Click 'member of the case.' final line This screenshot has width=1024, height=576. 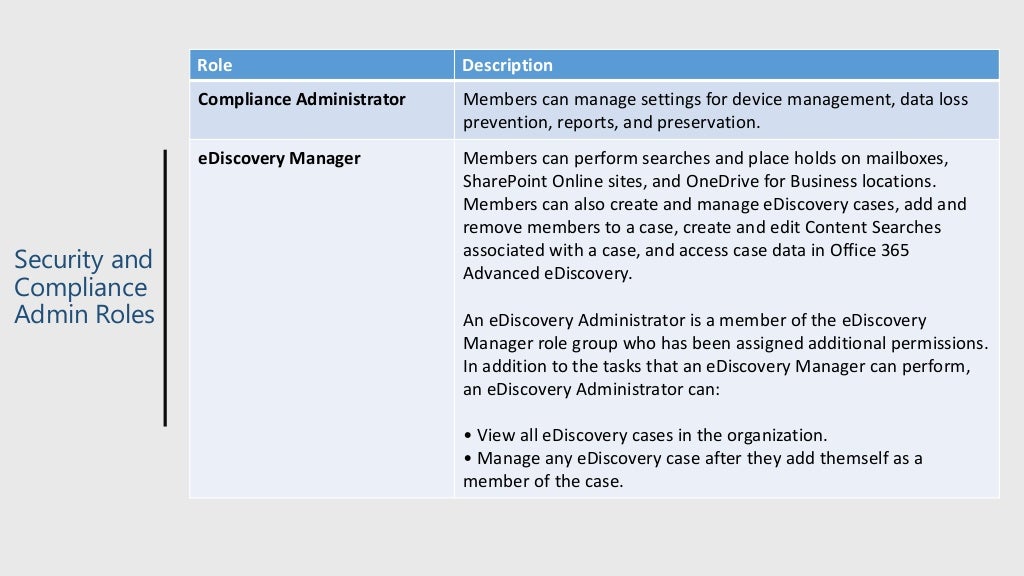click(x=543, y=481)
